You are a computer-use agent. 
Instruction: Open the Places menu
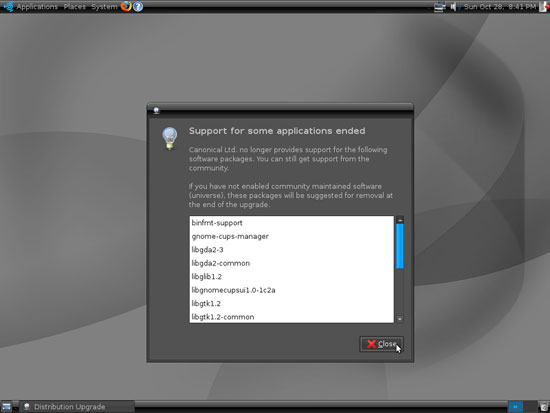click(74, 7)
